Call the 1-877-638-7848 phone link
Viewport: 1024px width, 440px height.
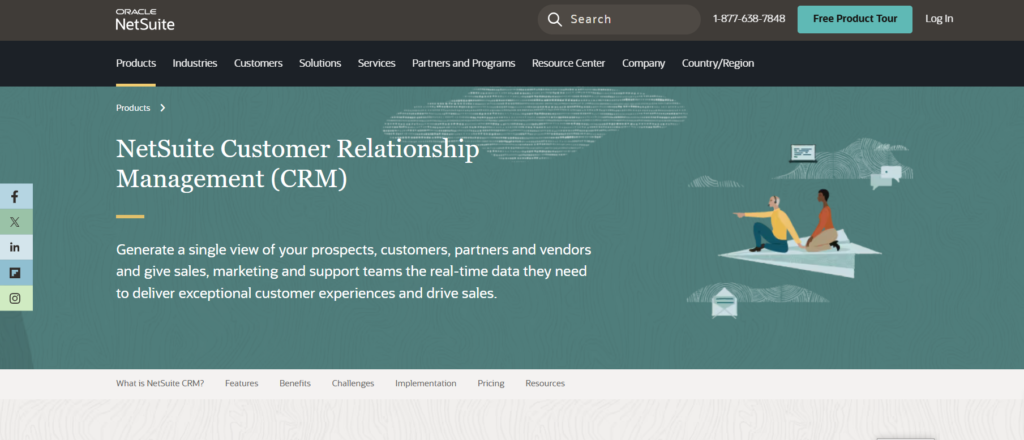tap(749, 19)
